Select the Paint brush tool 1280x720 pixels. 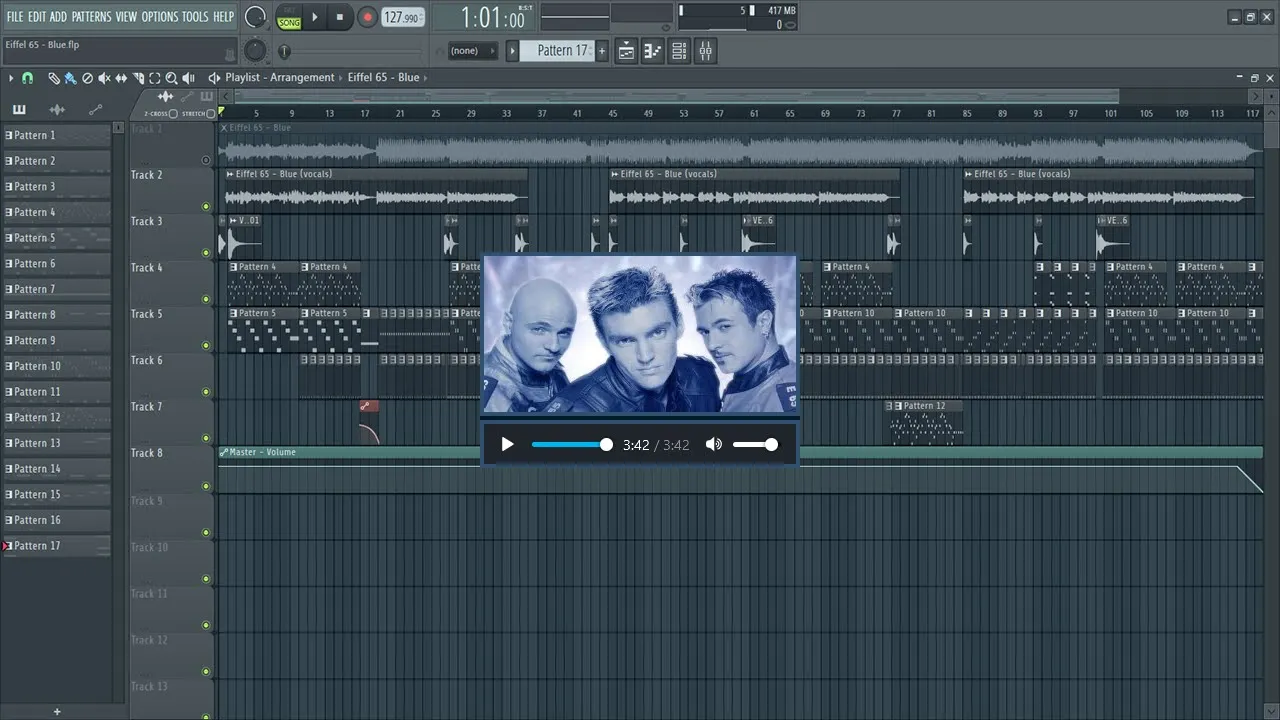point(70,78)
